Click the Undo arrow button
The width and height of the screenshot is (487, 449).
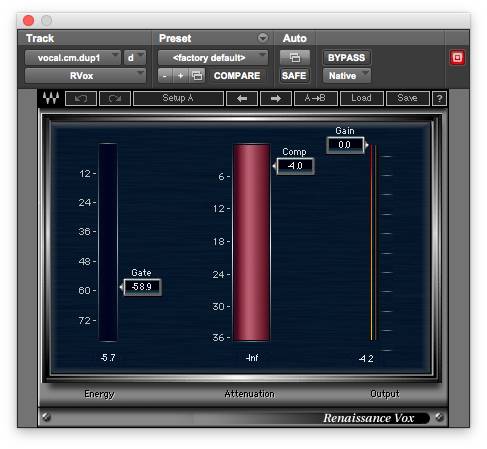point(81,98)
